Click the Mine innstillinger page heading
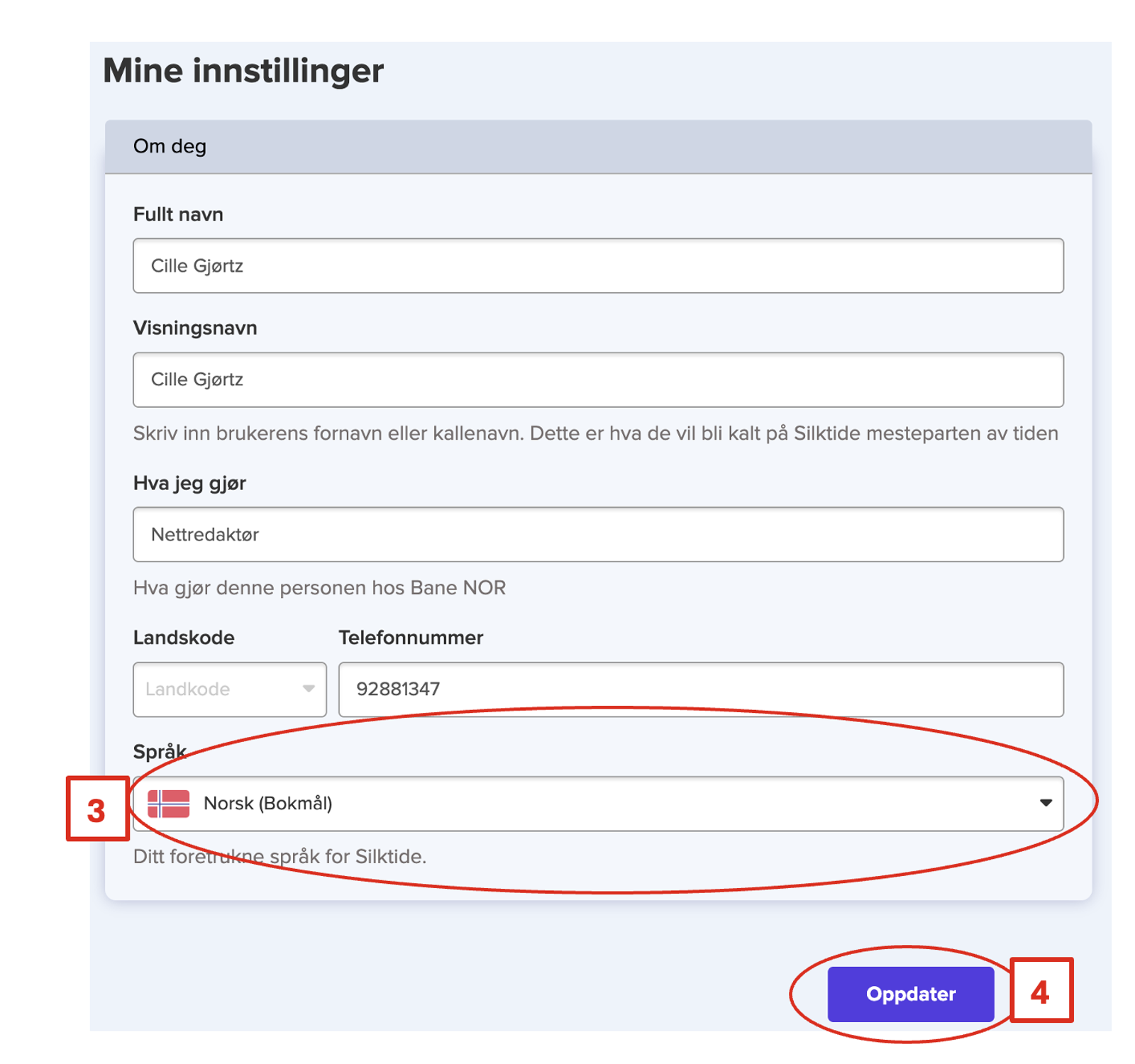Screen dimensions: 1135x1064 pyautogui.click(x=243, y=70)
